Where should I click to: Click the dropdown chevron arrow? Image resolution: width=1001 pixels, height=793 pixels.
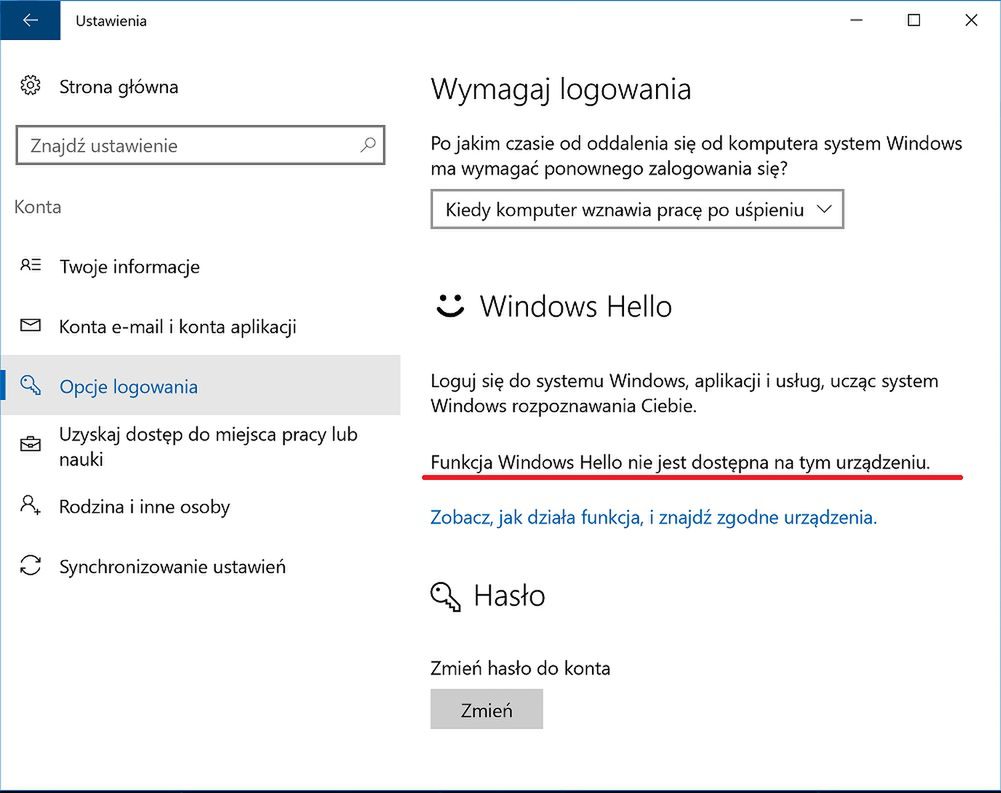824,209
